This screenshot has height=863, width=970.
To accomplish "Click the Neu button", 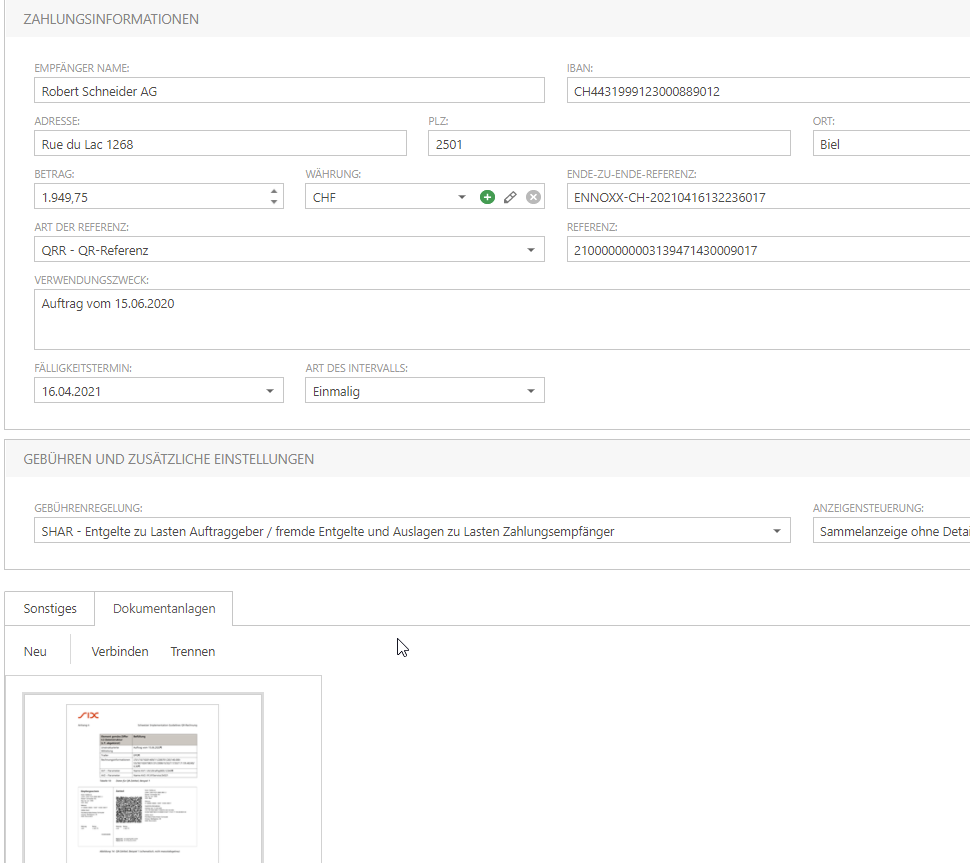I will pyautogui.click(x=35, y=651).
